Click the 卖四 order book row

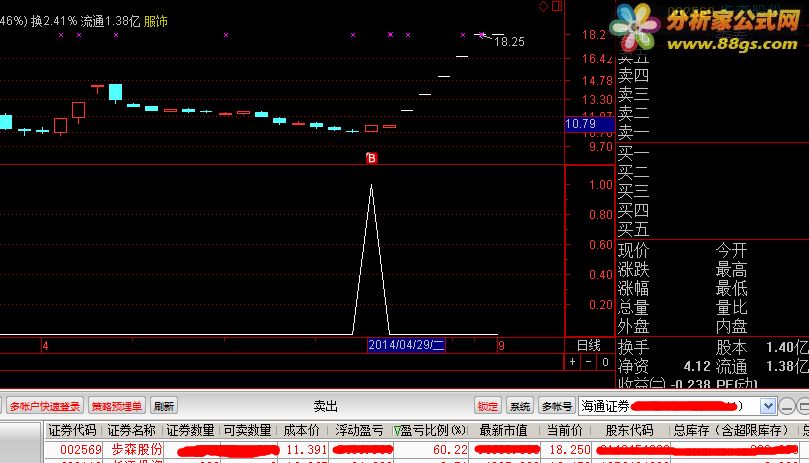click(x=633, y=75)
